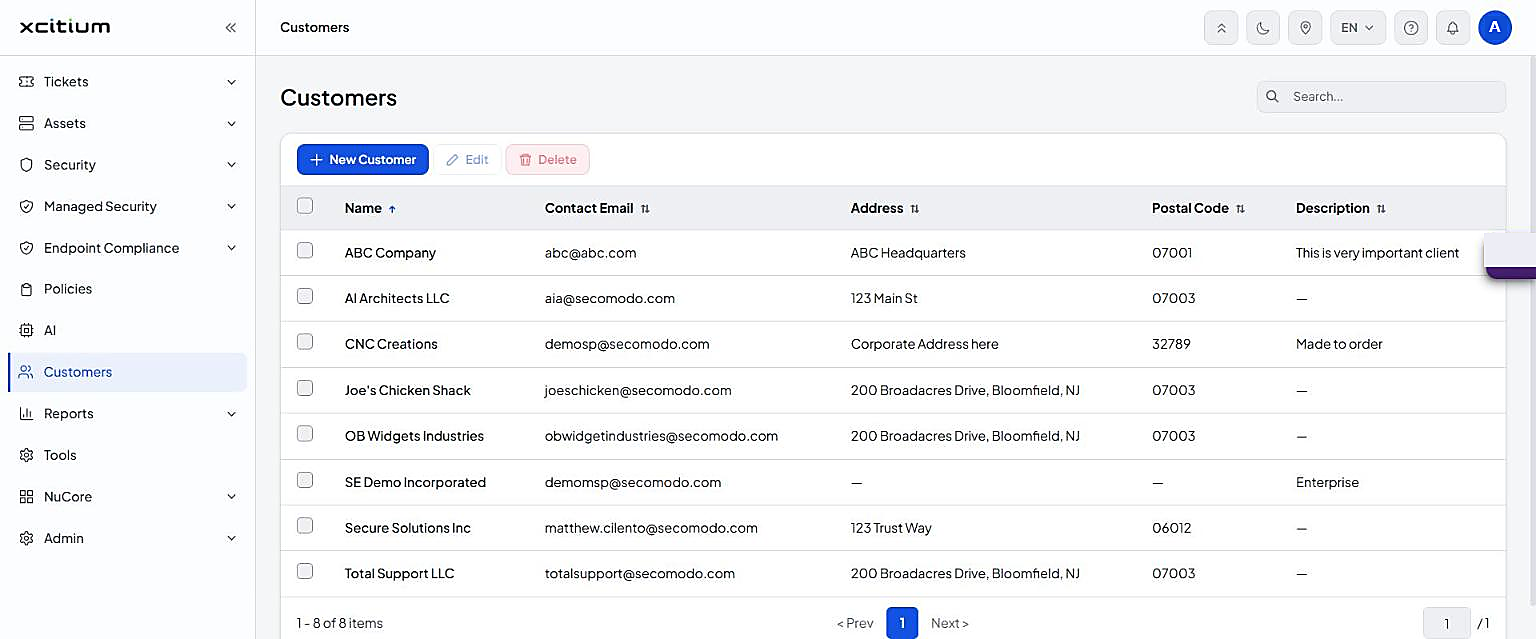1536x639 pixels.
Task: Collapse the sidebar with the double-chevron icon
Action: (x=231, y=27)
